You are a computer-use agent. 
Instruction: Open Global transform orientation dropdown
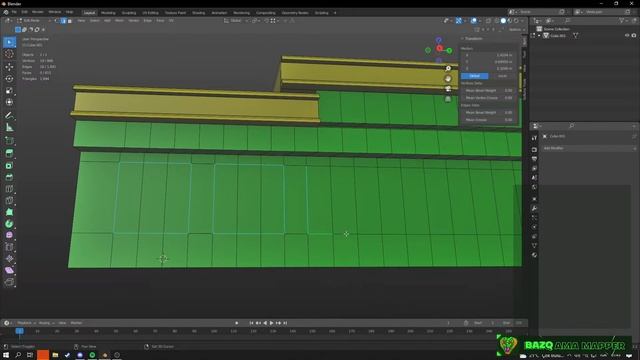coord(236,20)
